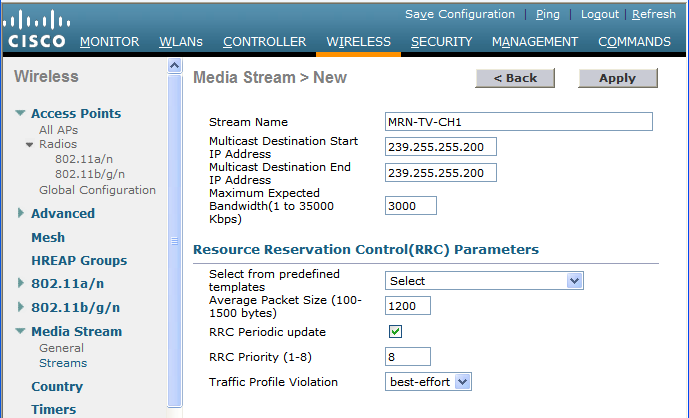
Task: Click the Logout link
Action: click(x=600, y=14)
